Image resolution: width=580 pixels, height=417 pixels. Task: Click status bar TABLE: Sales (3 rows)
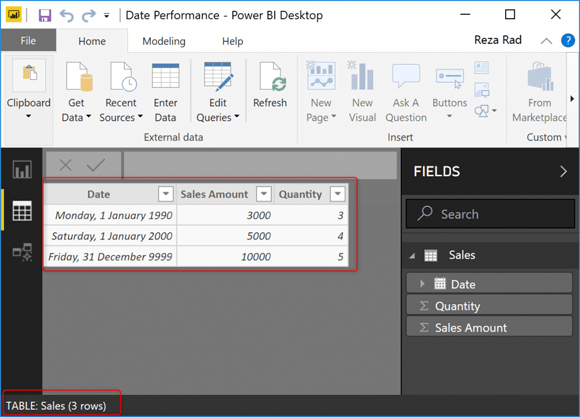click(x=56, y=406)
